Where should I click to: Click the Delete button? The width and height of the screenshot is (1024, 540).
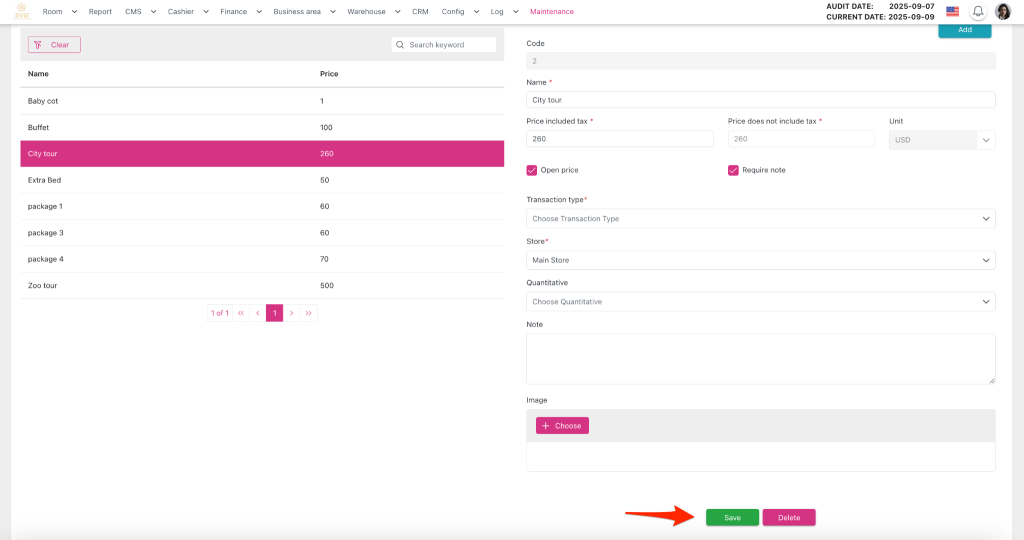click(789, 517)
